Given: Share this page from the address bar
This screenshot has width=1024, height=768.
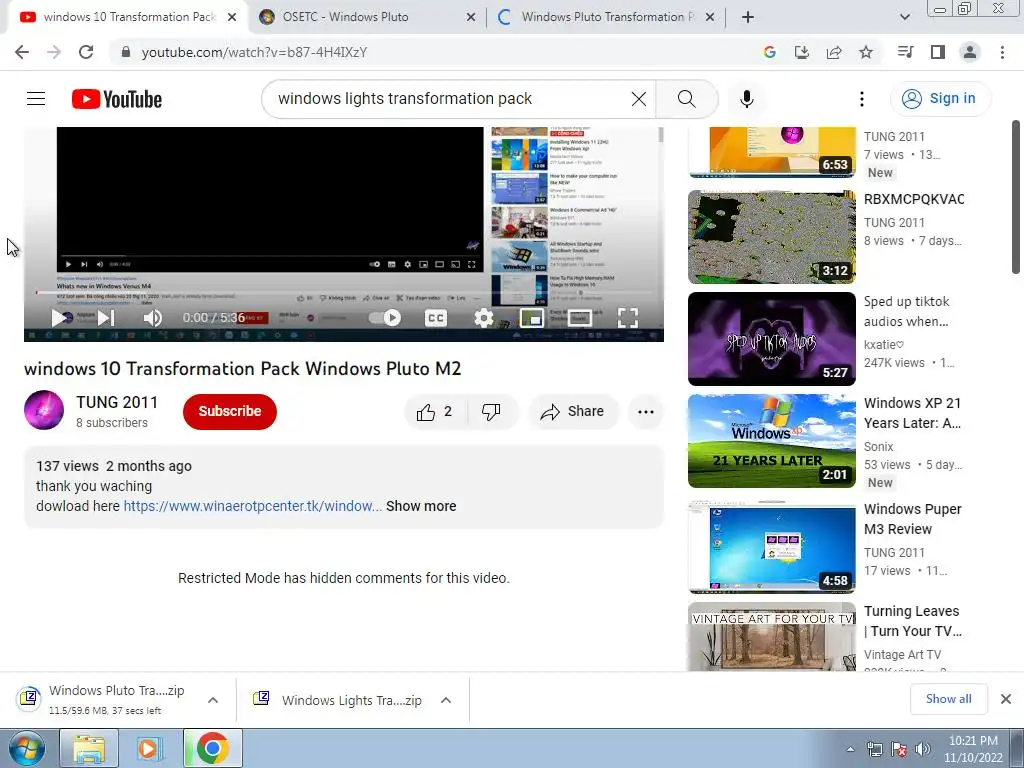Looking at the screenshot, I should 834,52.
